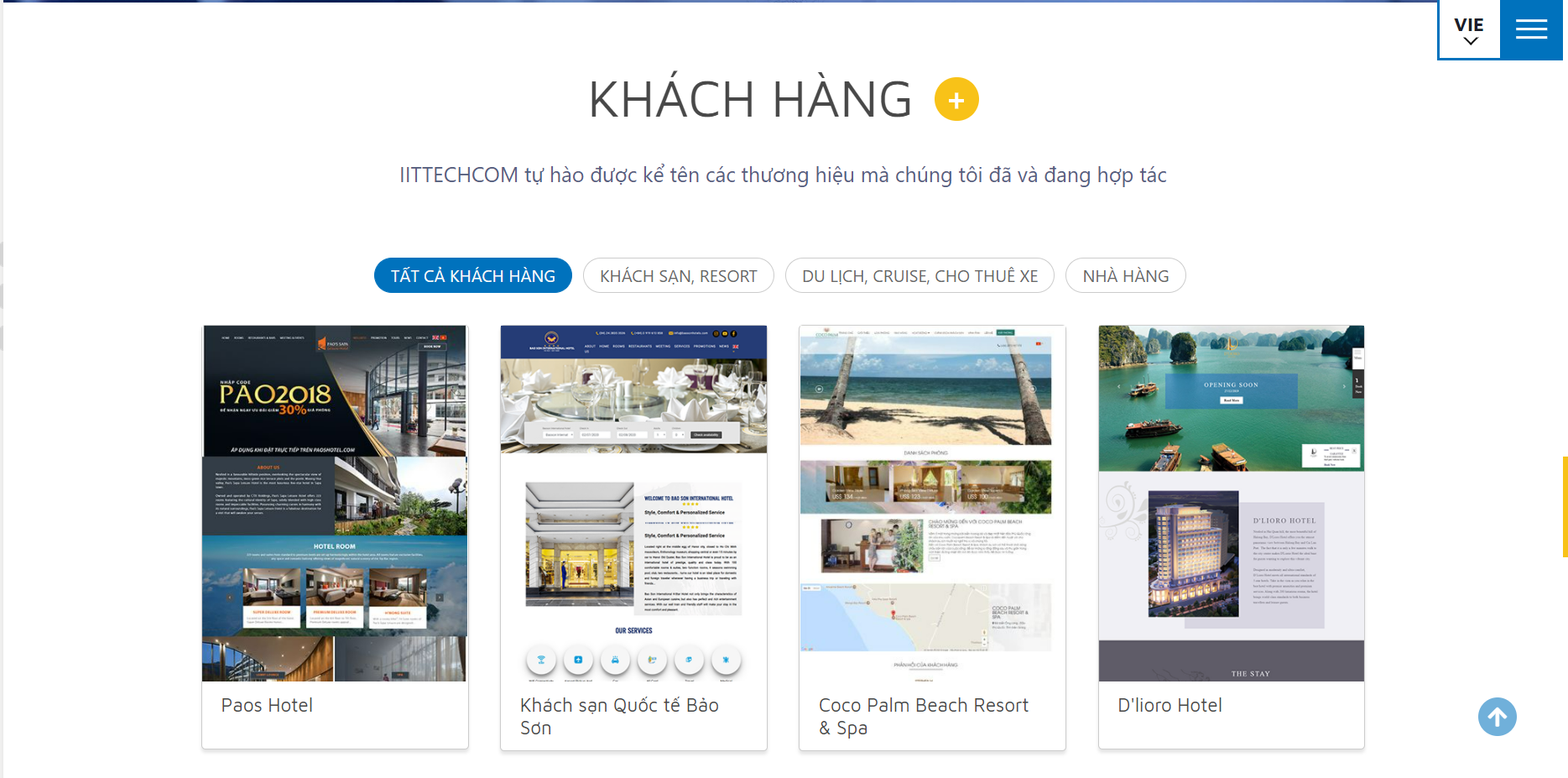Image resolution: width=1568 pixels, height=778 pixels.
Task: Open the NHÀ HÀNG filter tab
Action: pyautogui.click(x=1126, y=275)
